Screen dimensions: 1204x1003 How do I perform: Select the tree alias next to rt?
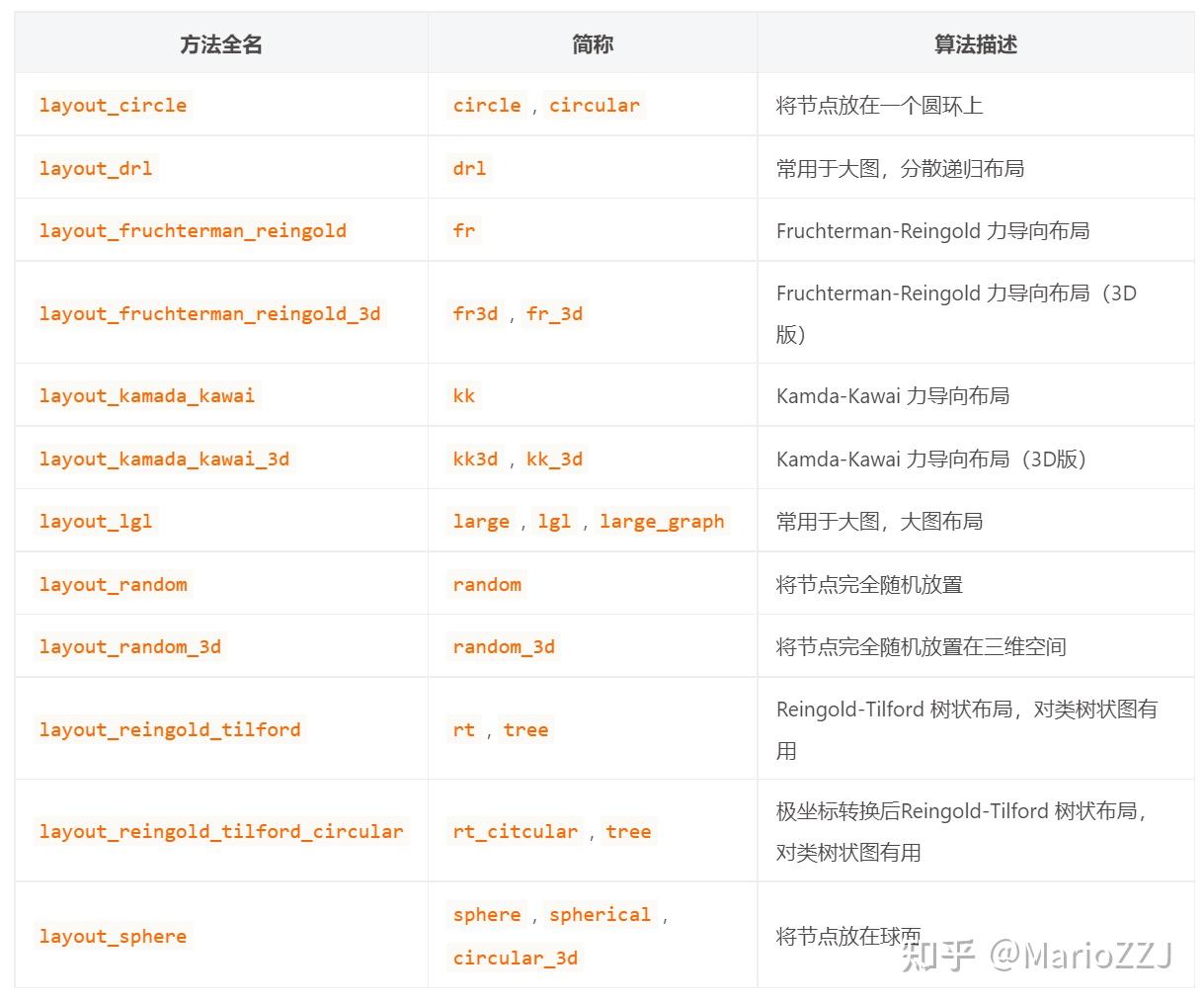pyautogui.click(x=524, y=729)
